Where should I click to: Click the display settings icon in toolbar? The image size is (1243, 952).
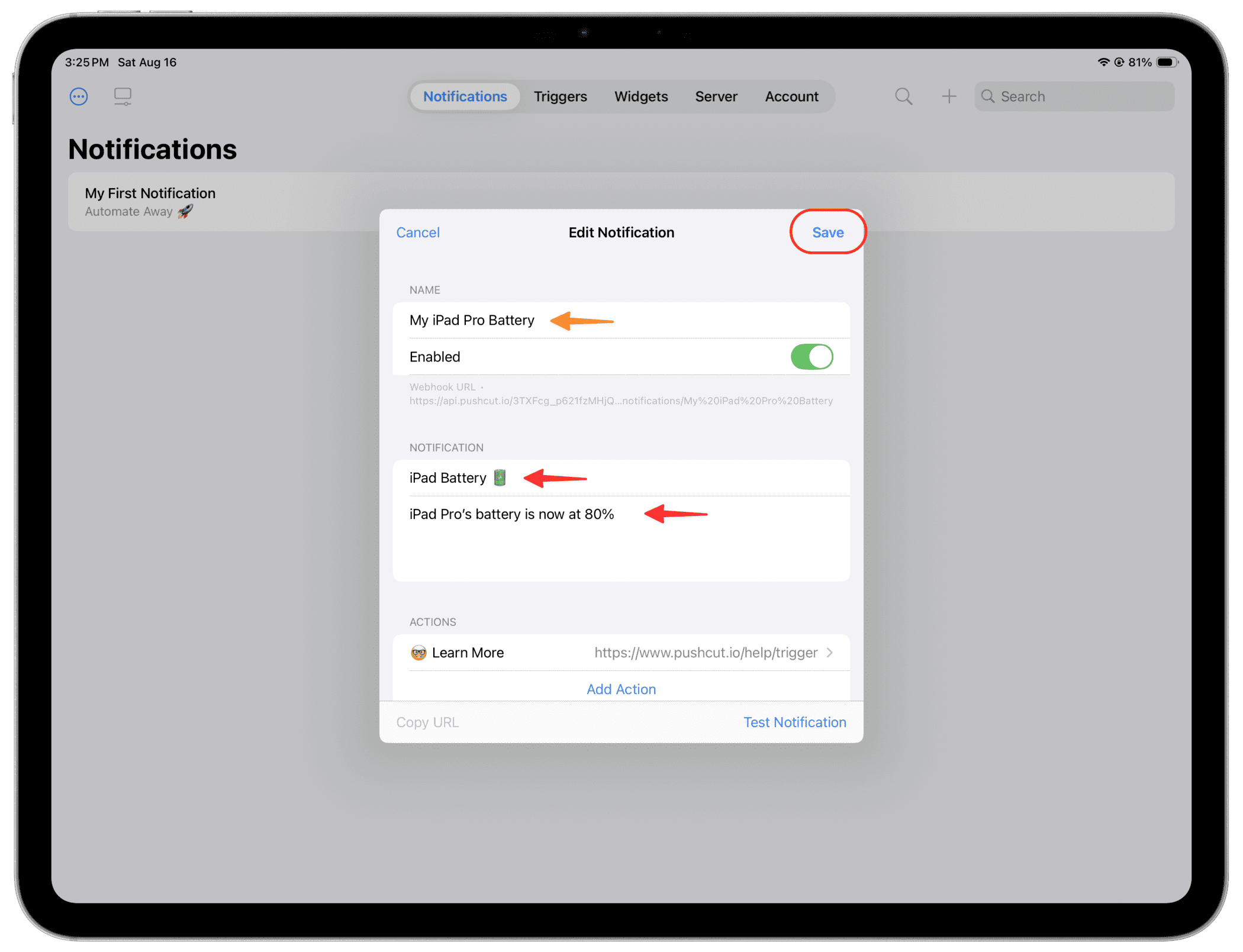coord(123,96)
